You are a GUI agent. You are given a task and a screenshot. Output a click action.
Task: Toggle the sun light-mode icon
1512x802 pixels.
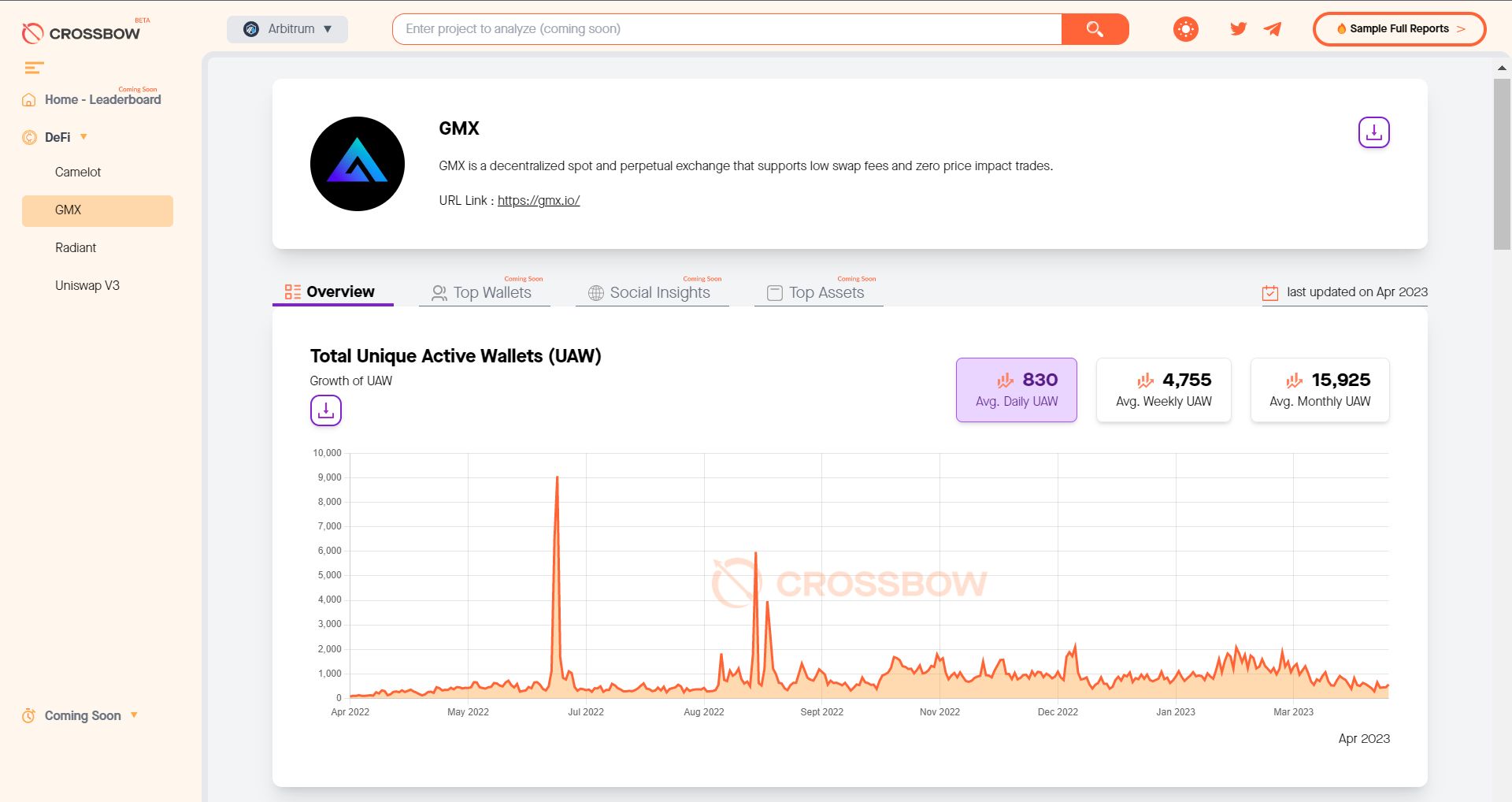point(1185,29)
